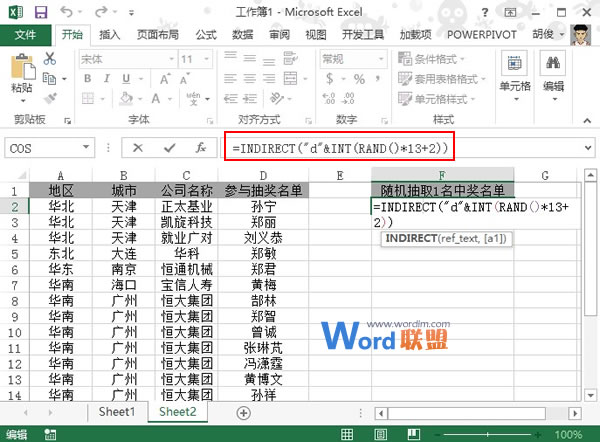Open the 编辑 Editing button
This screenshot has height=442, width=600.
click(x=553, y=77)
